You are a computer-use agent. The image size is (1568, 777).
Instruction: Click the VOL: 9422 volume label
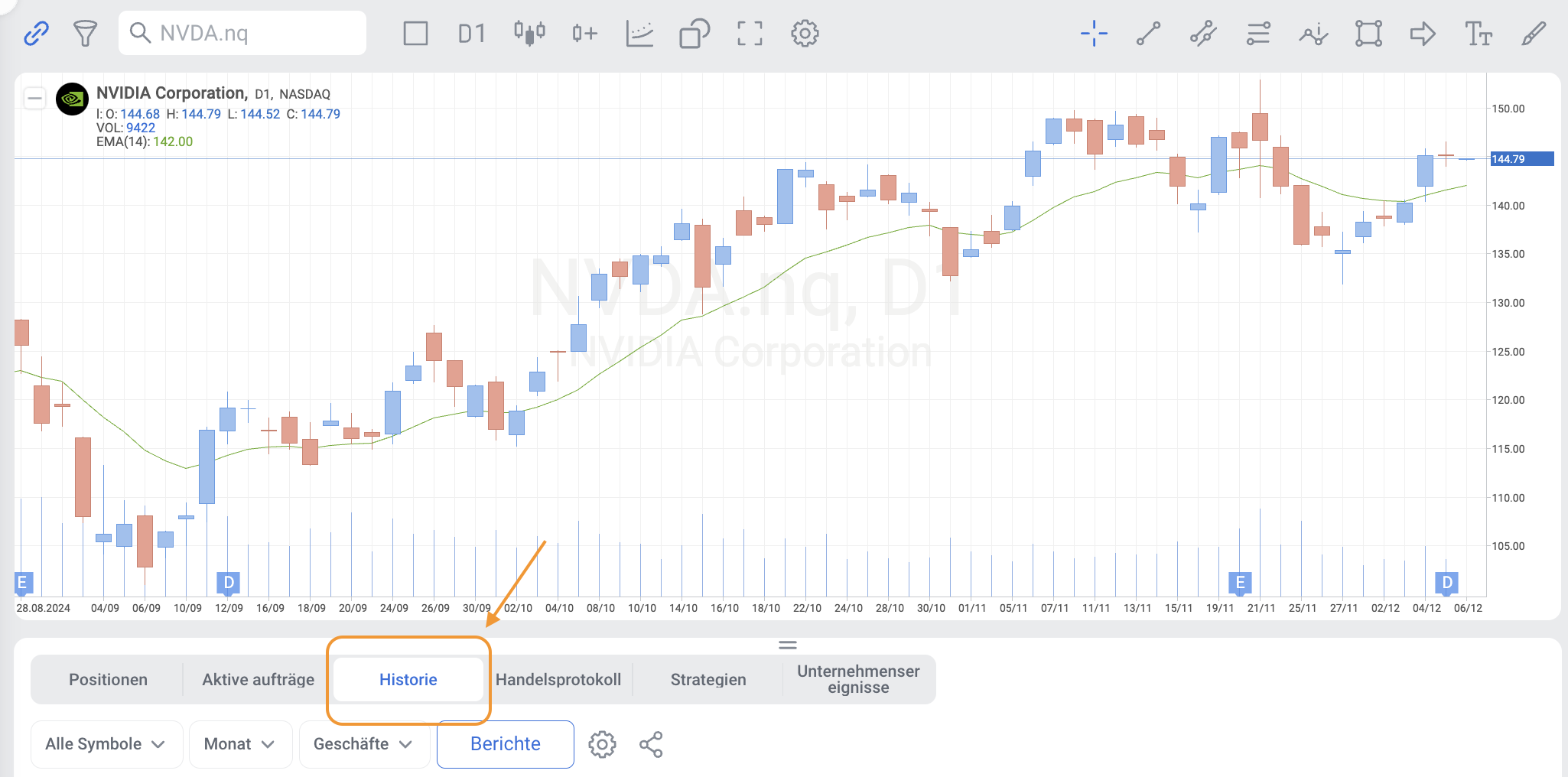coord(125,128)
